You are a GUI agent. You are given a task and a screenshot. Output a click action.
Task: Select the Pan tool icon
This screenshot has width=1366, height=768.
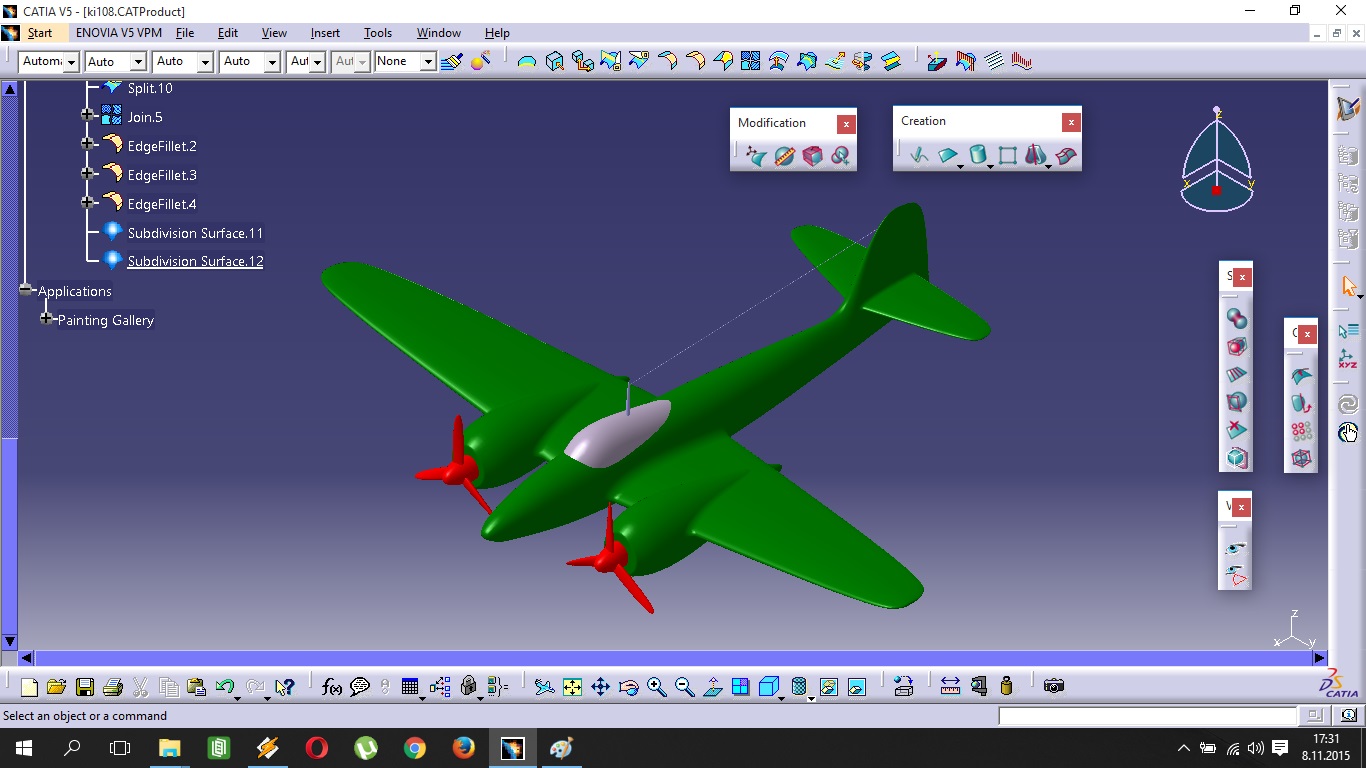[600, 687]
